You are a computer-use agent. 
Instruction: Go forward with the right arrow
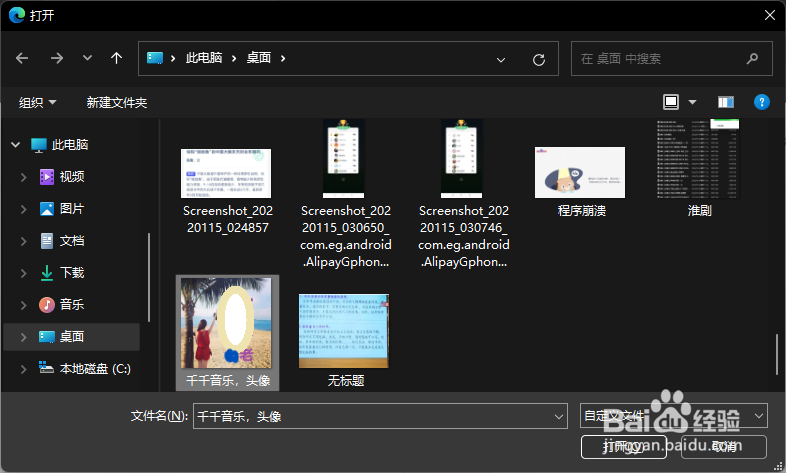coord(57,59)
